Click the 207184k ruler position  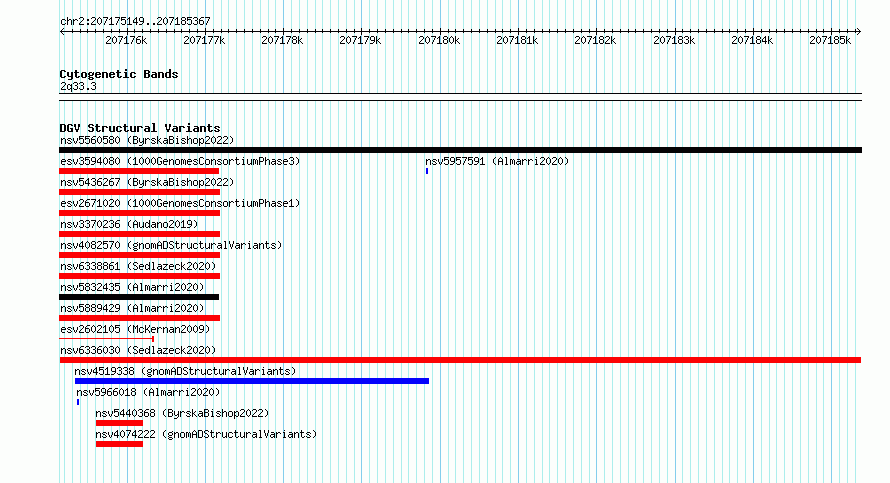pos(752,40)
